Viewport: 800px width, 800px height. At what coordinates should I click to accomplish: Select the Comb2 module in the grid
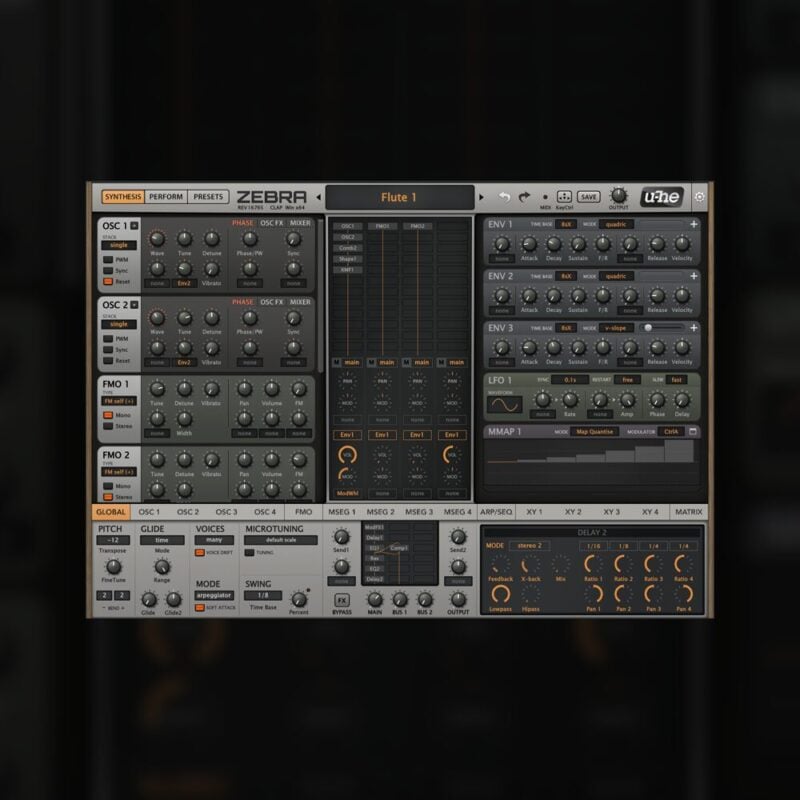pos(348,248)
